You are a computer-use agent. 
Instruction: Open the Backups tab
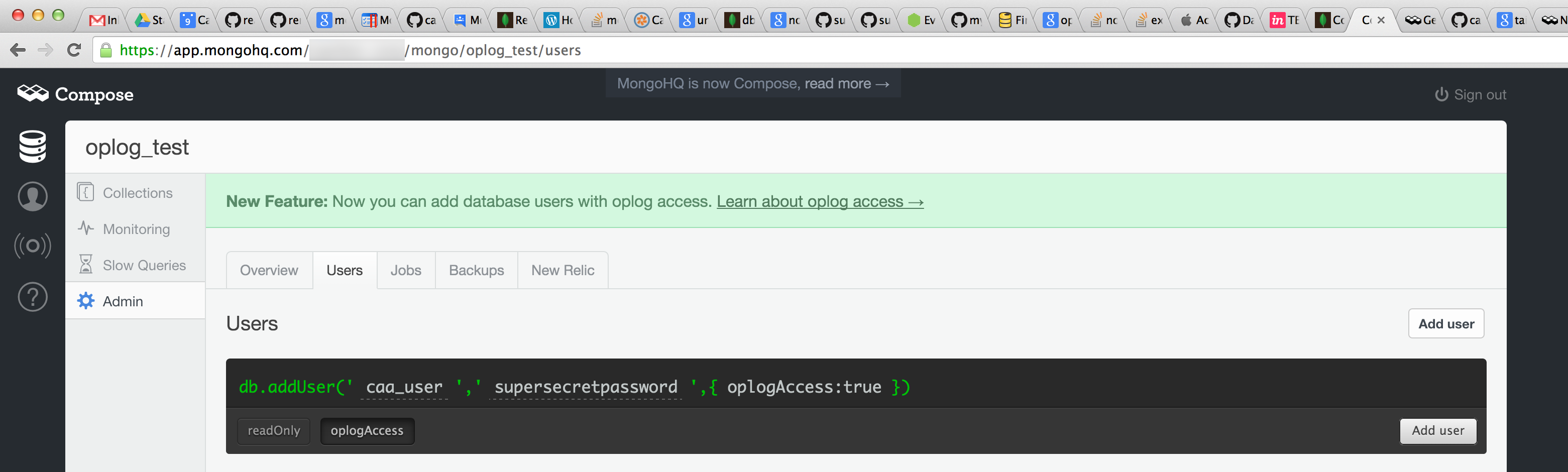[477, 270]
